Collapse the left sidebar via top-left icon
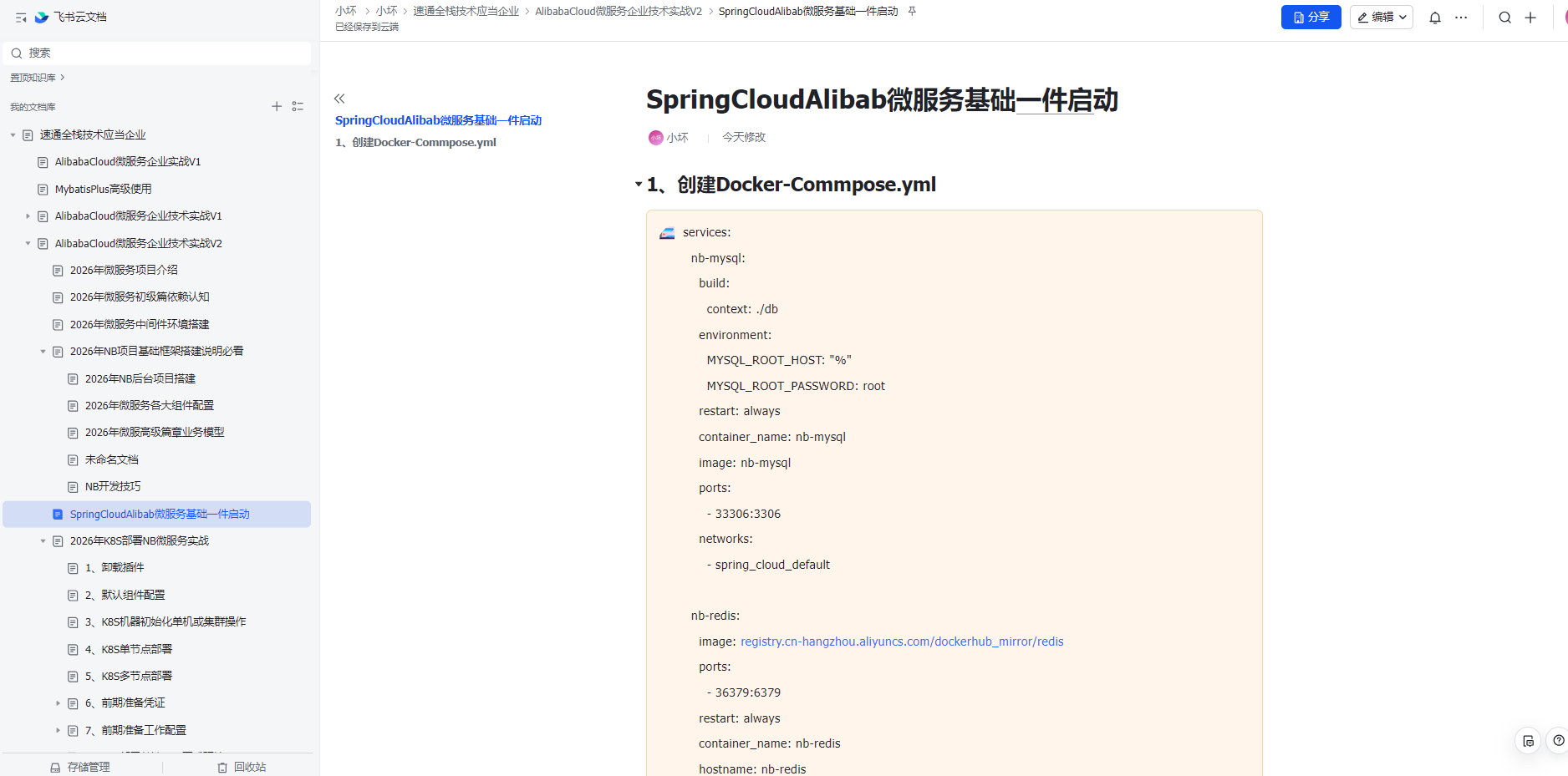Image resolution: width=1568 pixels, height=776 pixels. [21, 18]
